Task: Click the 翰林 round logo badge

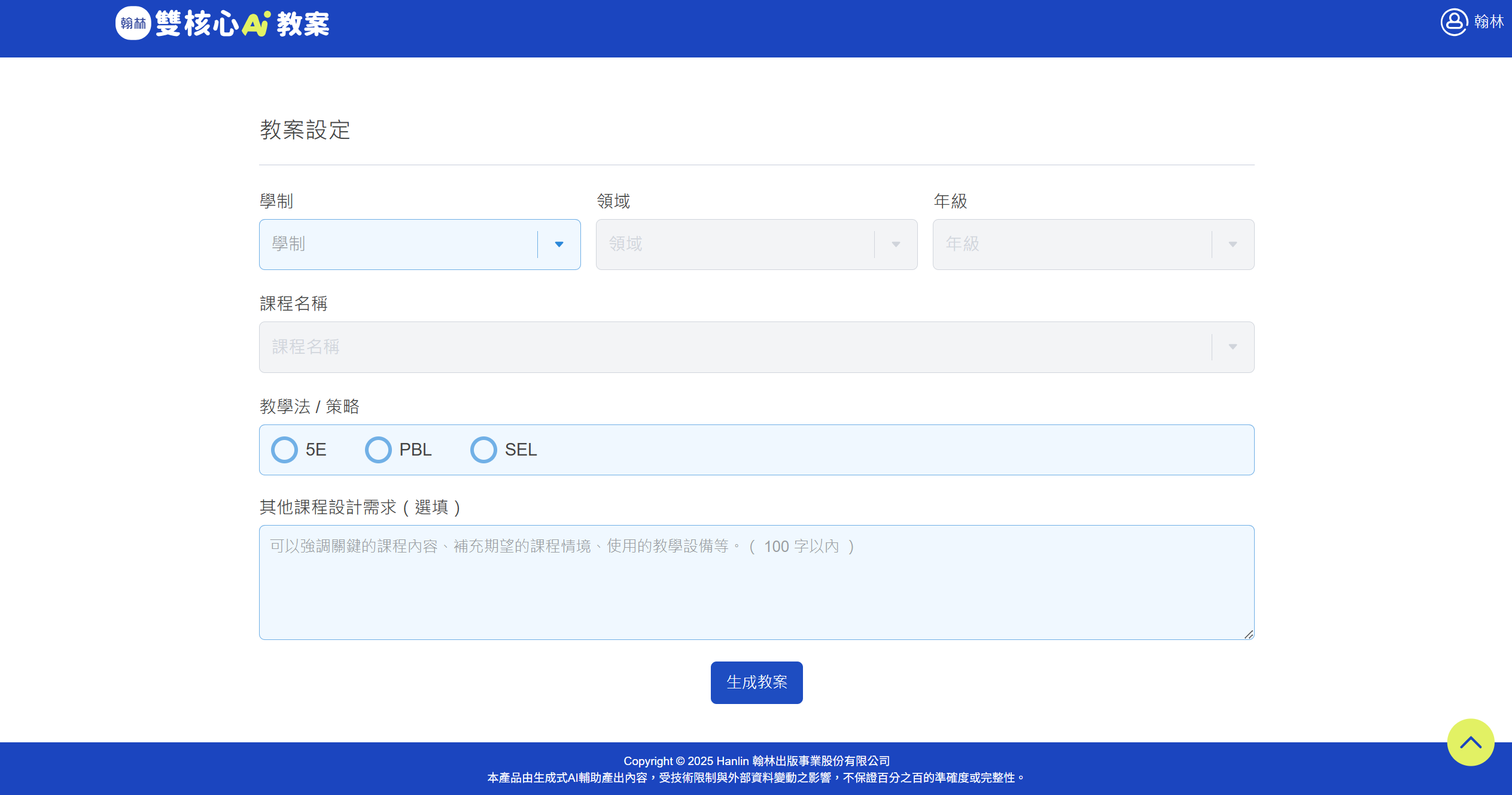Action: click(x=133, y=23)
